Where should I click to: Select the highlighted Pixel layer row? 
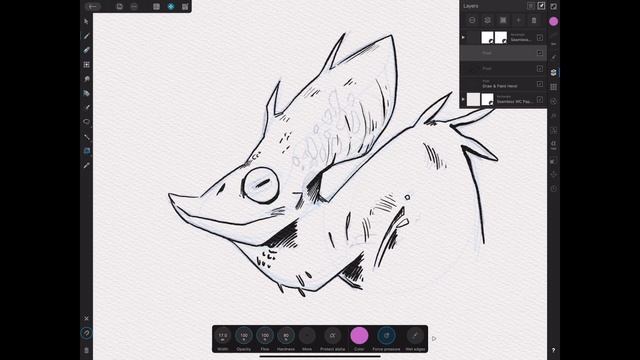[x=503, y=53]
